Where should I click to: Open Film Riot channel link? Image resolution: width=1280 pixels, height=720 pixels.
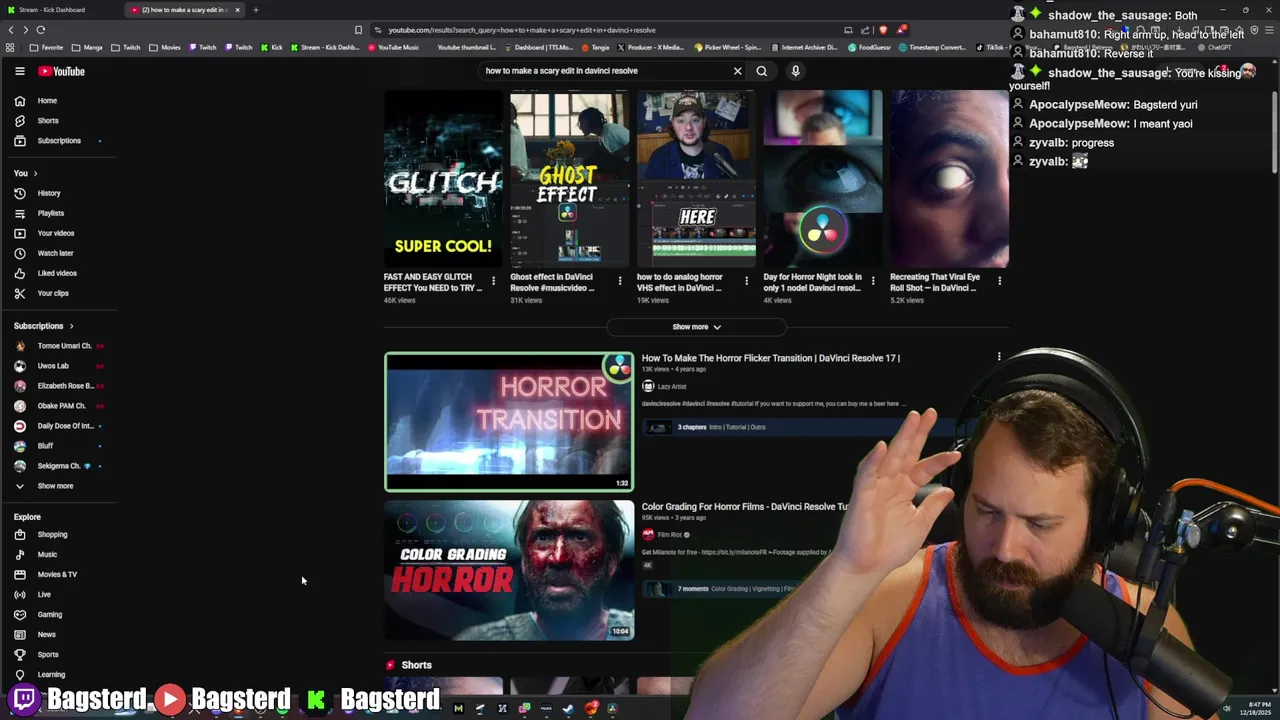coord(669,535)
